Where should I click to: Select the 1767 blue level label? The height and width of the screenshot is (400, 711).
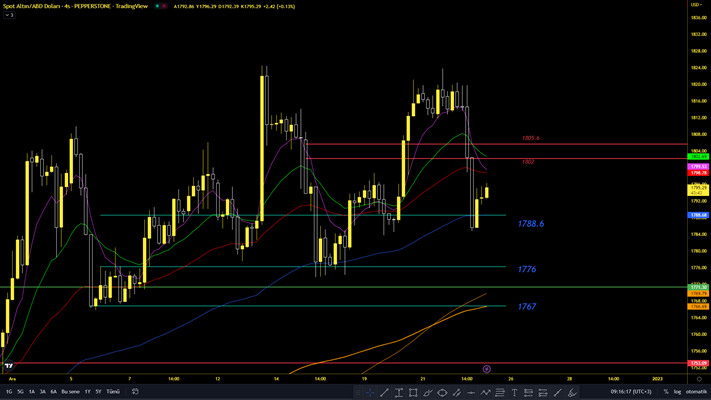click(x=527, y=307)
